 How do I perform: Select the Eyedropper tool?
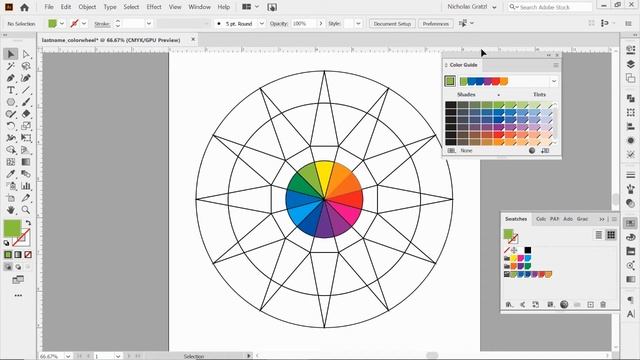[x=11, y=174]
